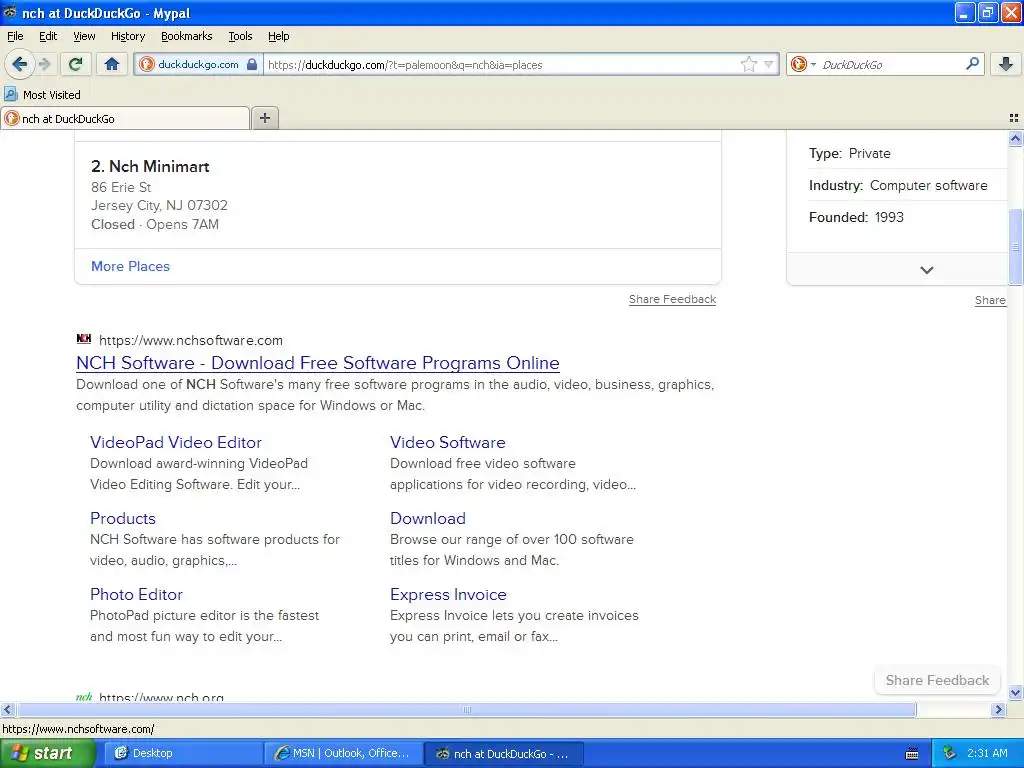Click the keyboard icon in system tray
Screen dimensions: 1024x768
[912, 754]
